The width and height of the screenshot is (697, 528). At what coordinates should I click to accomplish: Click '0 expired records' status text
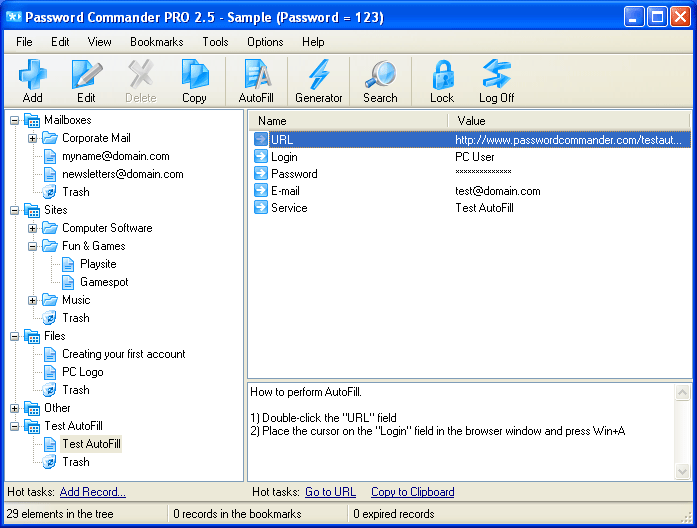click(x=394, y=514)
